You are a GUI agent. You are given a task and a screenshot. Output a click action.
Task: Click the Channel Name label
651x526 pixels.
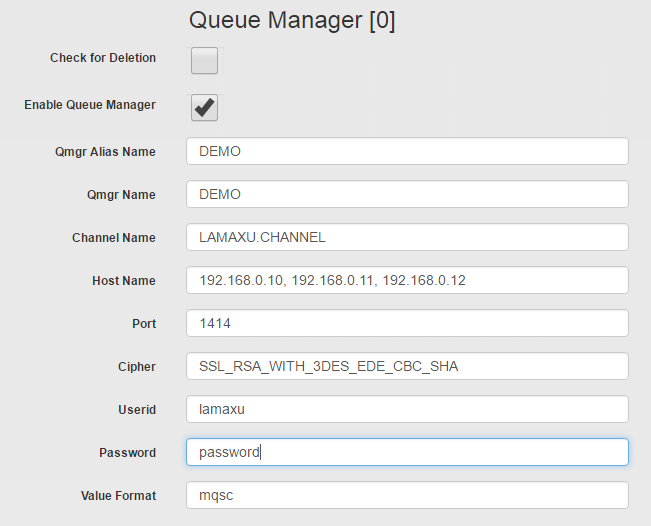point(114,238)
